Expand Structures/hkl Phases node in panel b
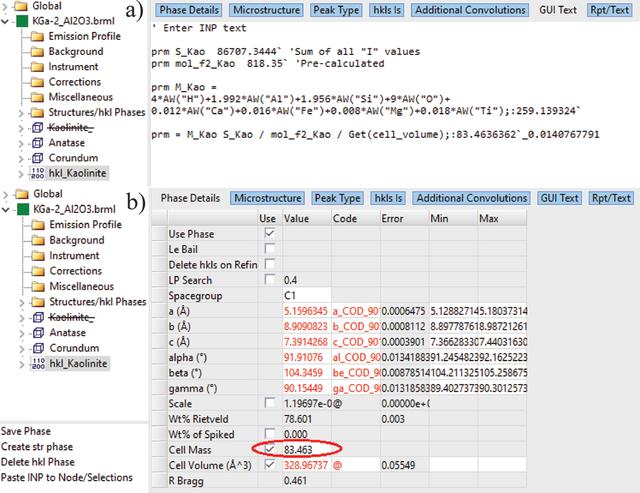640x493 pixels. pos(22,302)
